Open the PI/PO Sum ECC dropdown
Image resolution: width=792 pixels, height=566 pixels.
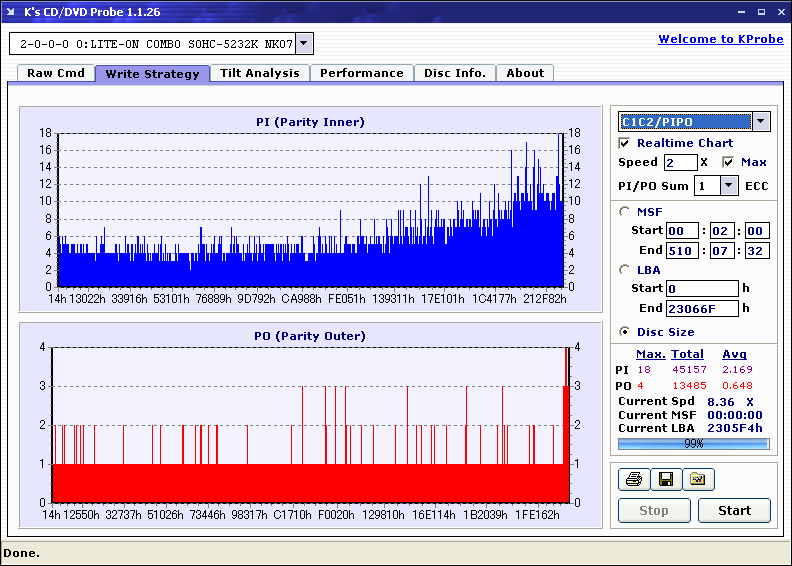tap(729, 186)
